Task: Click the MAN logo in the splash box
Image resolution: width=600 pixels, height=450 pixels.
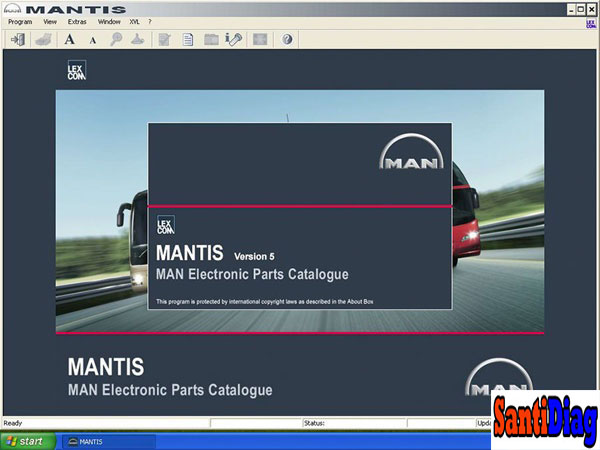Action: coord(411,152)
